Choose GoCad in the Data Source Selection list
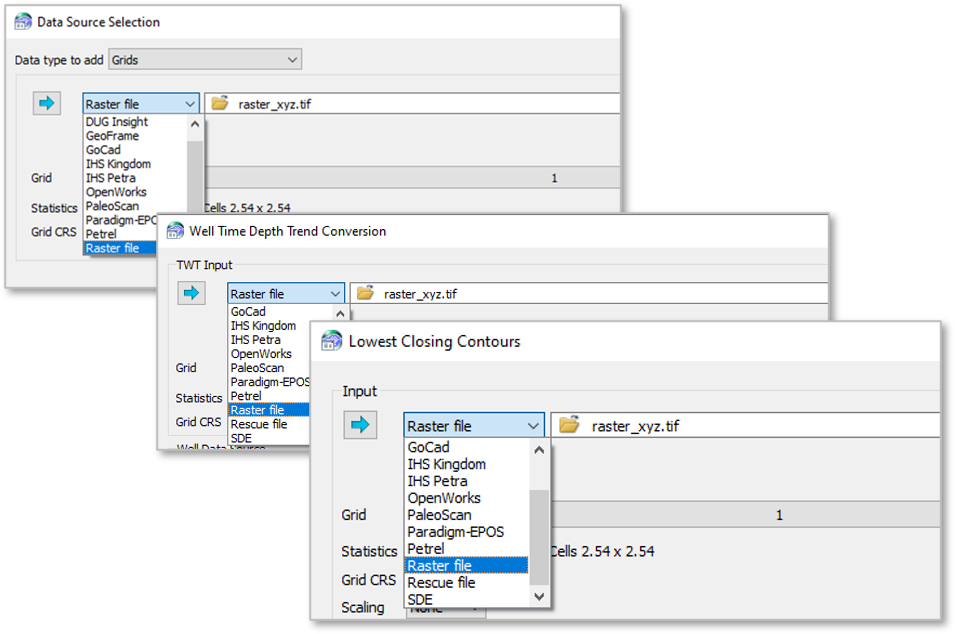Image resolution: width=955 pixels, height=634 pixels. (x=103, y=150)
